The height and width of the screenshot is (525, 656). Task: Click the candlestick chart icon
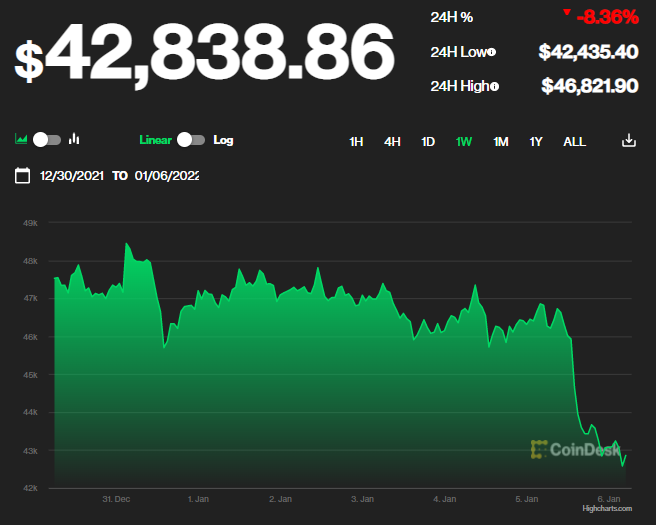(x=74, y=140)
